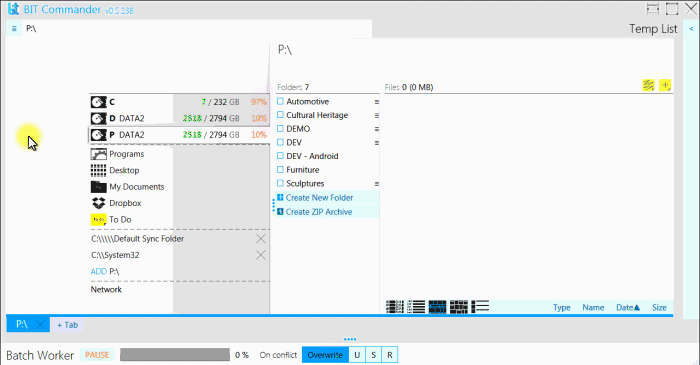Expand the Automotive folder menu handle
Image resolution: width=700 pixels, height=365 pixels.
[x=377, y=102]
